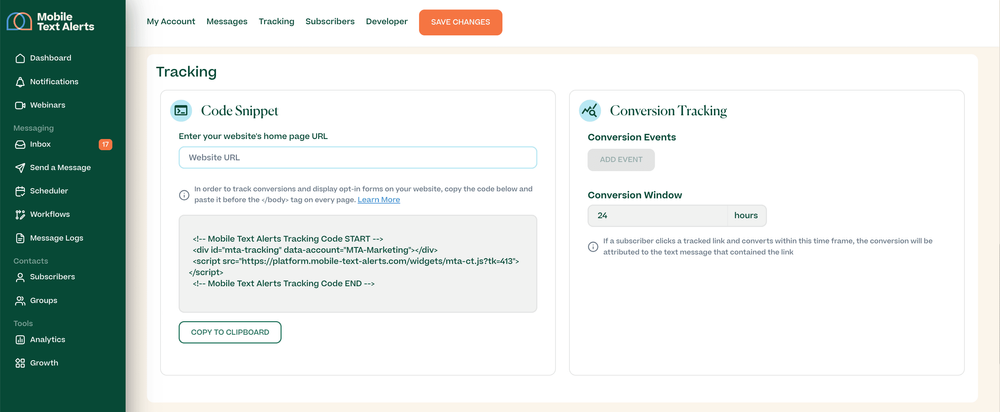
Task: Open the Subscribers top tab
Action: (x=330, y=22)
